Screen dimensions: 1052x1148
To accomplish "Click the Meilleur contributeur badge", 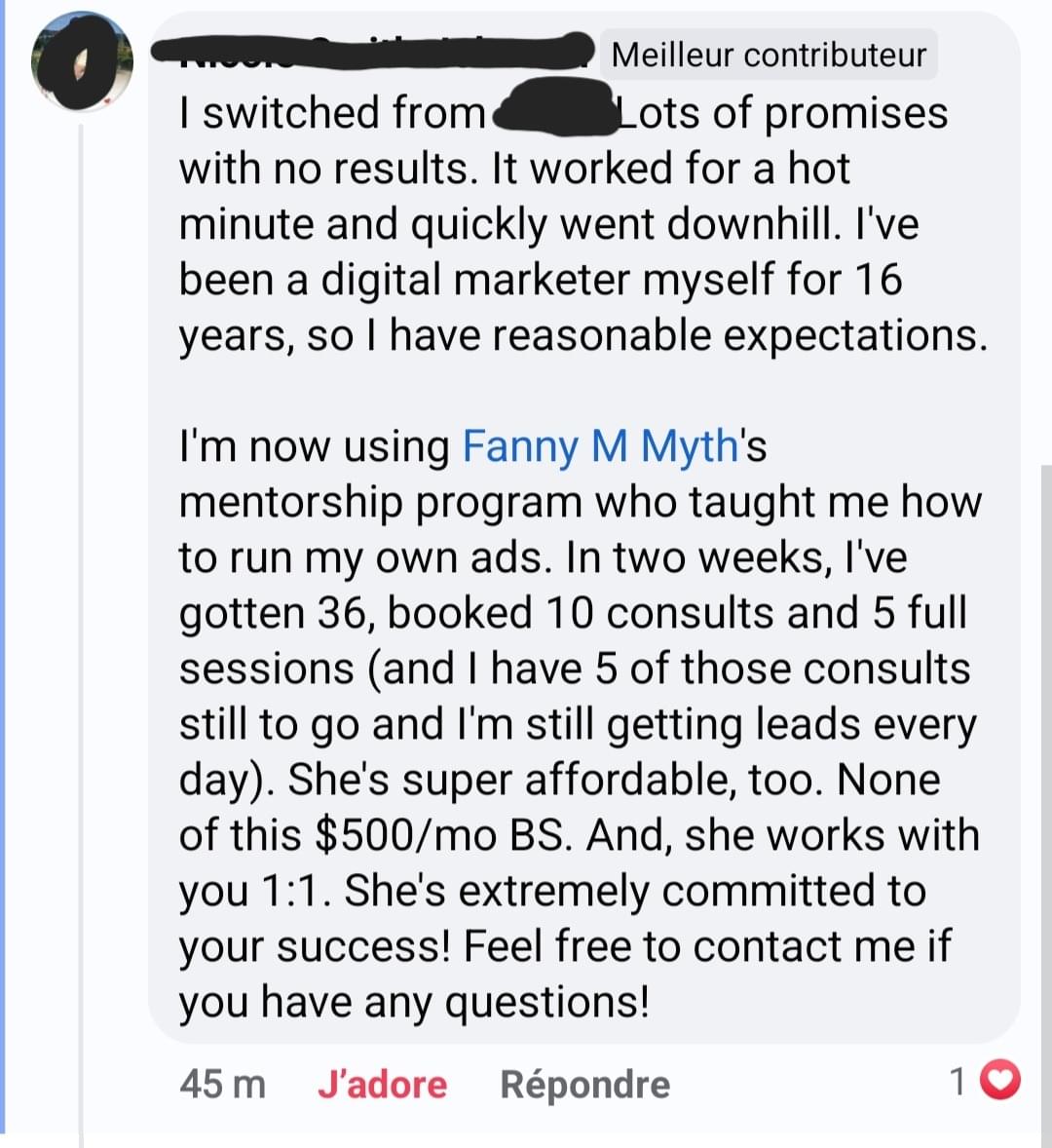I will [769, 55].
